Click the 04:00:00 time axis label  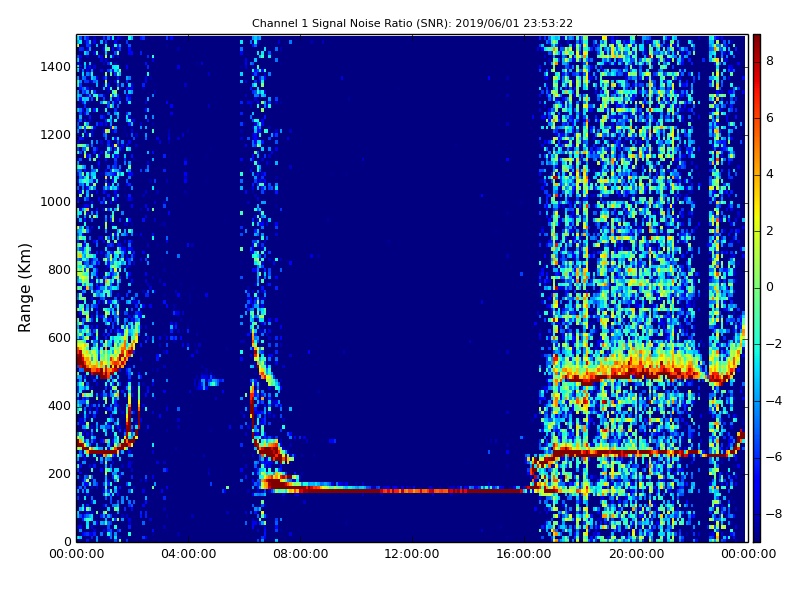click(189, 554)
